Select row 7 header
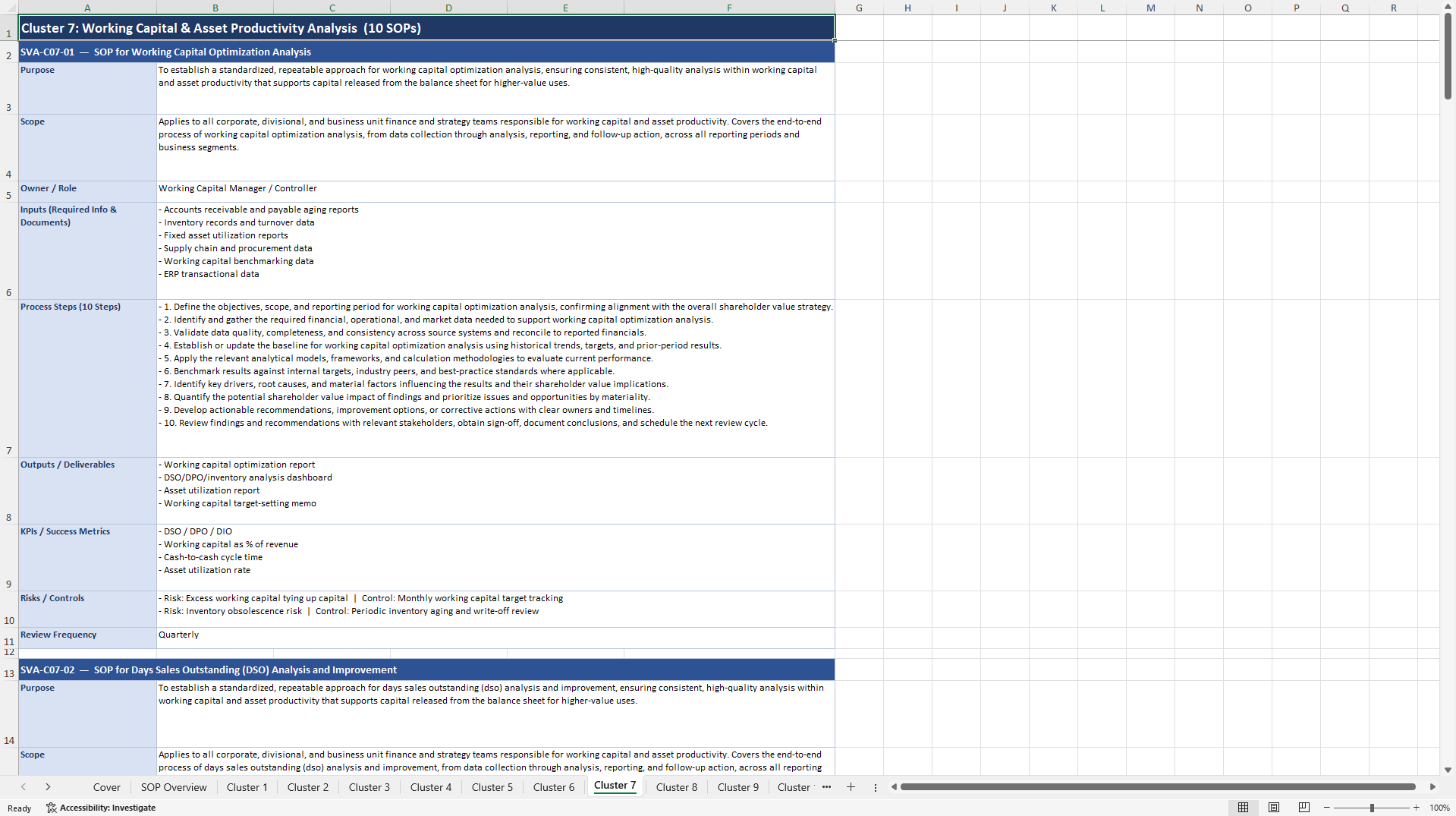Viewport: 1456px width, 816px height. point(9,378)
